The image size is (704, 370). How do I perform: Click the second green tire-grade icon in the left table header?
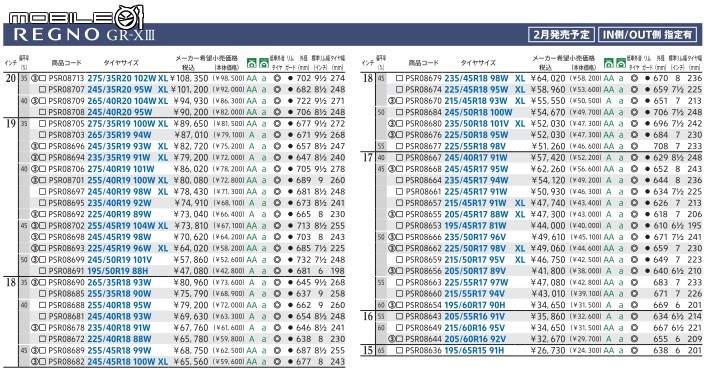pyautogui.click(x=264, y=64)
